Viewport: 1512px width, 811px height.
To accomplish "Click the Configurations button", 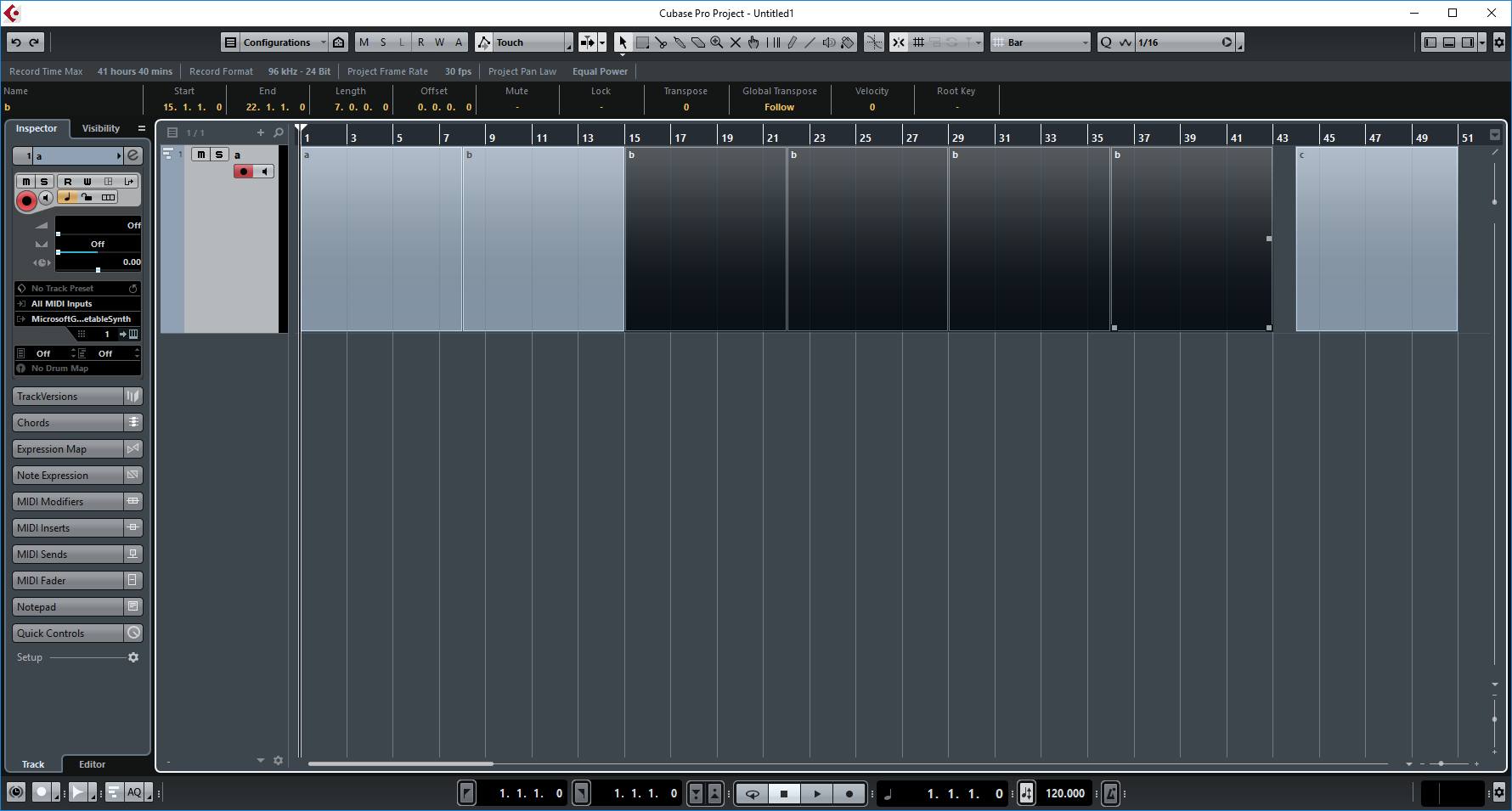I will pos(275,42).
